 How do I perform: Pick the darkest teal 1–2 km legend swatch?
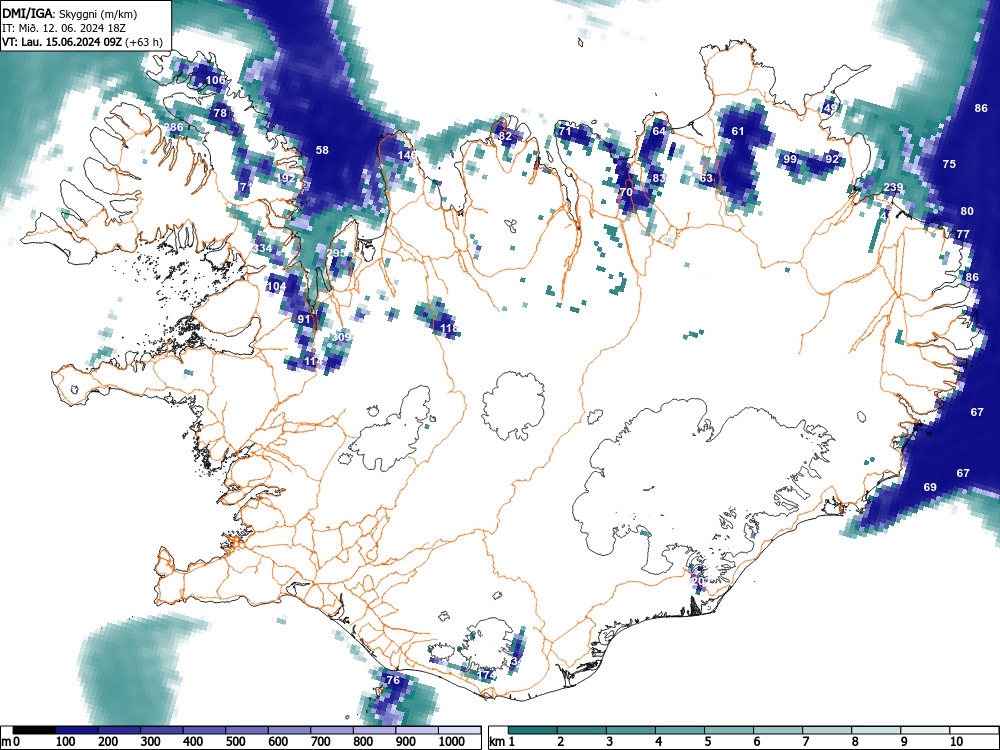tap(533, 730)
